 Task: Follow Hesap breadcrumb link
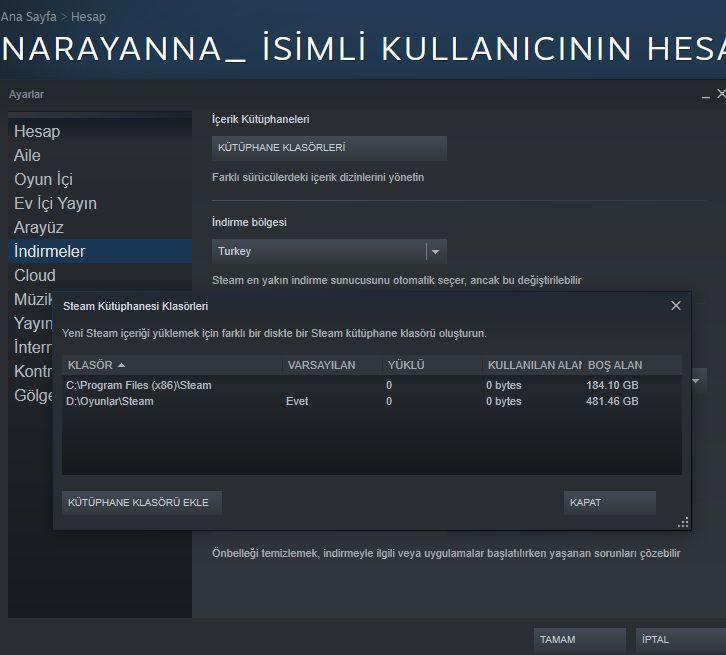point(88,17)
